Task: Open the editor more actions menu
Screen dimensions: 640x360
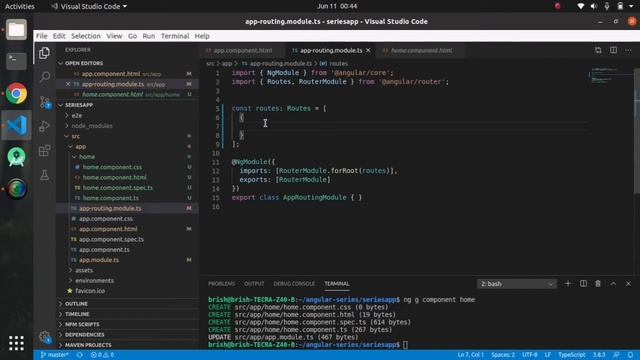Action: pos(628,50)
